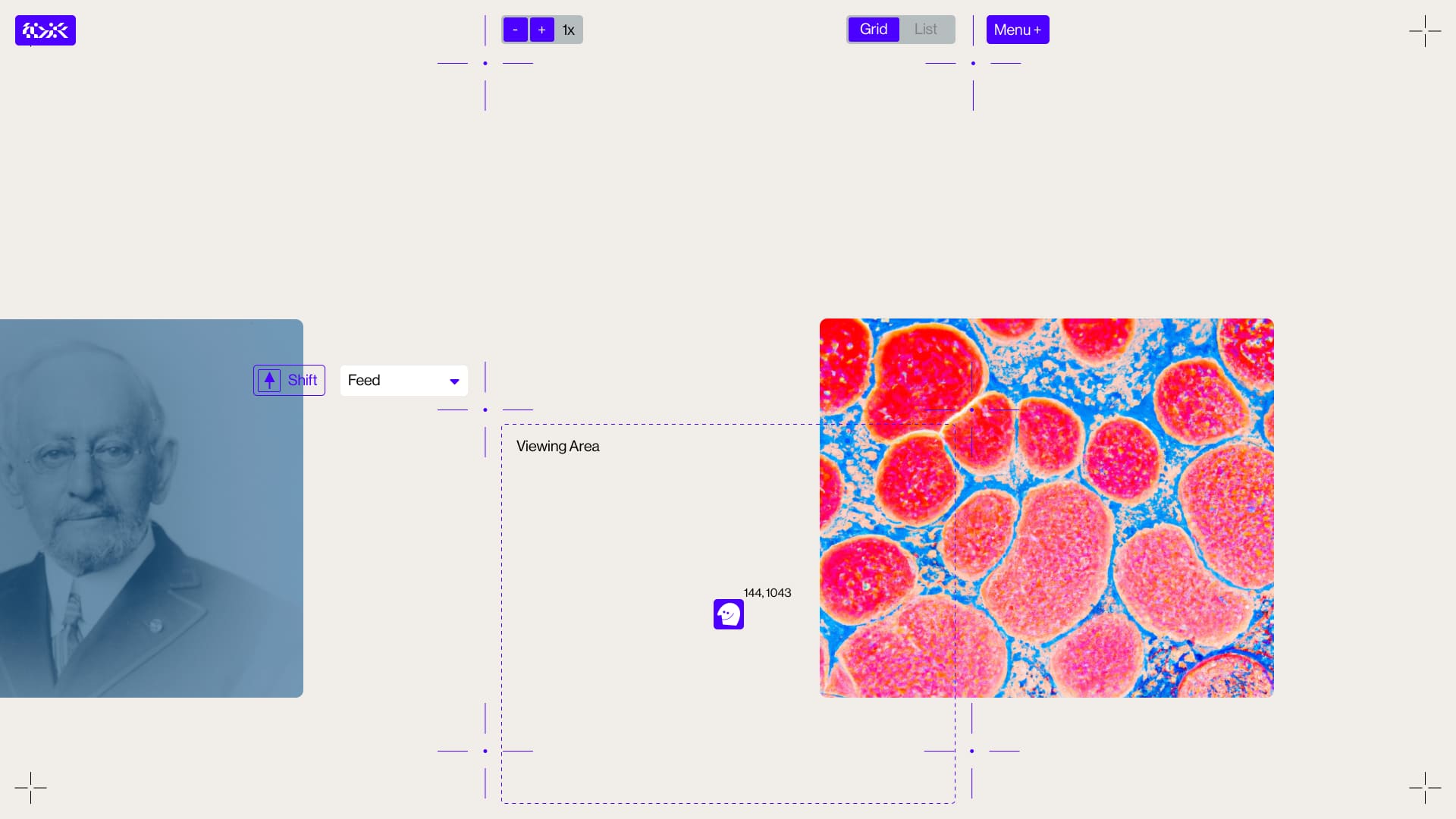1456x819 pixels.
Task: Click the up arrow icon beside Shift
Action: [269, 380]
